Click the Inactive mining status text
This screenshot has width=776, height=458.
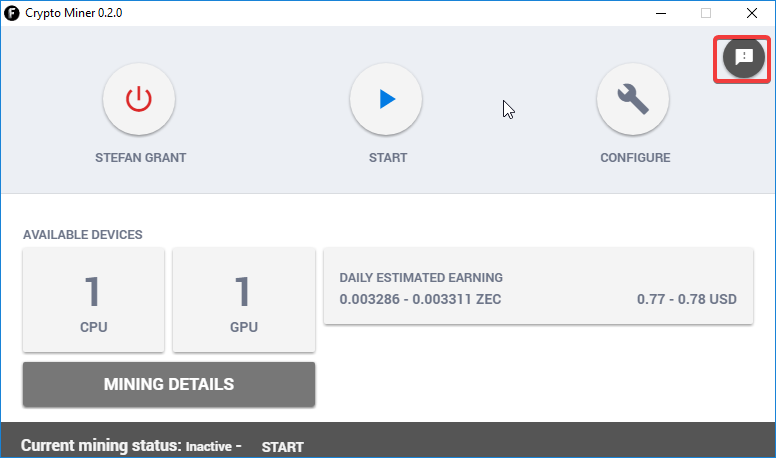(209, 446)
